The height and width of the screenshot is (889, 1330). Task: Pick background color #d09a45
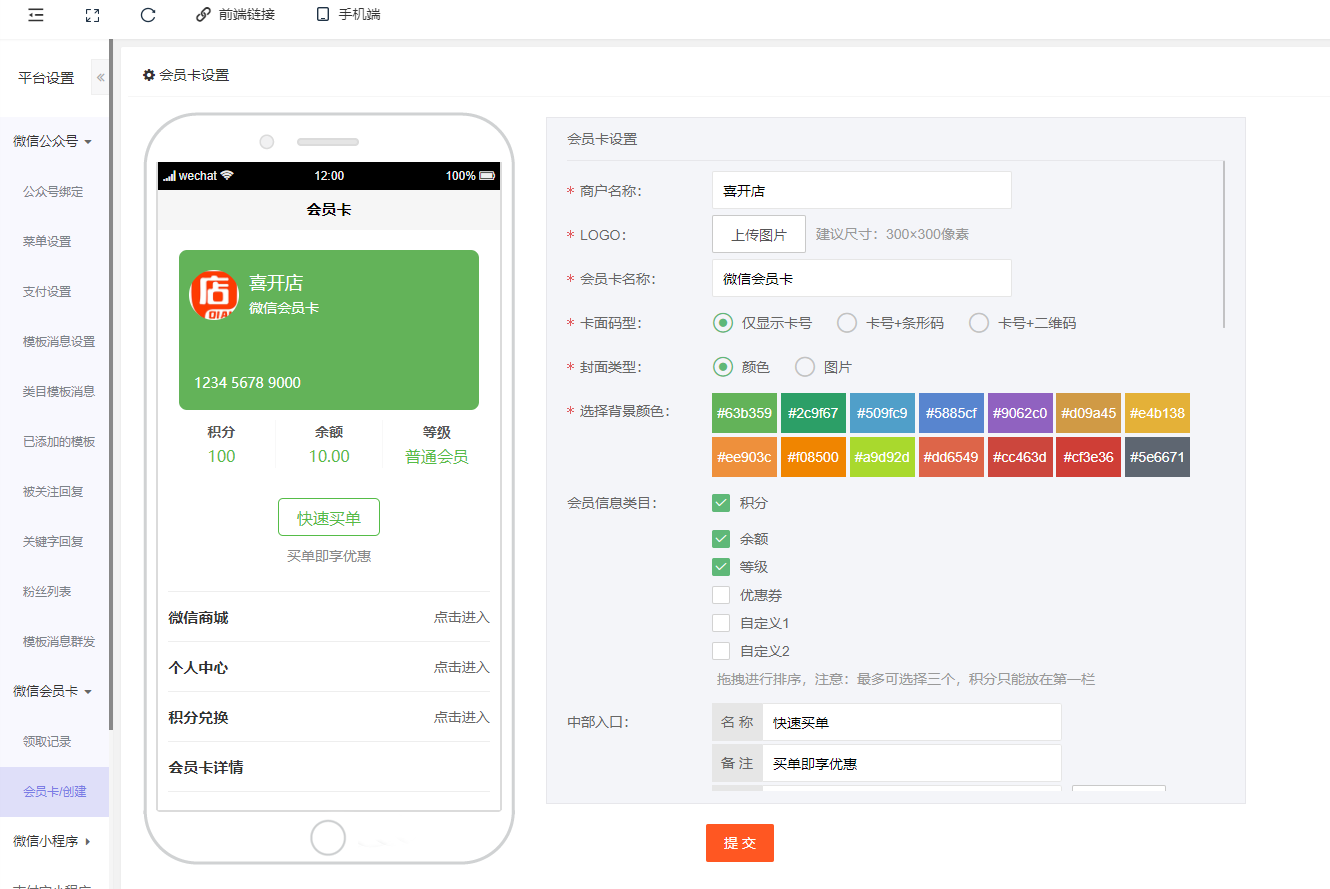tap(1088, 413)
